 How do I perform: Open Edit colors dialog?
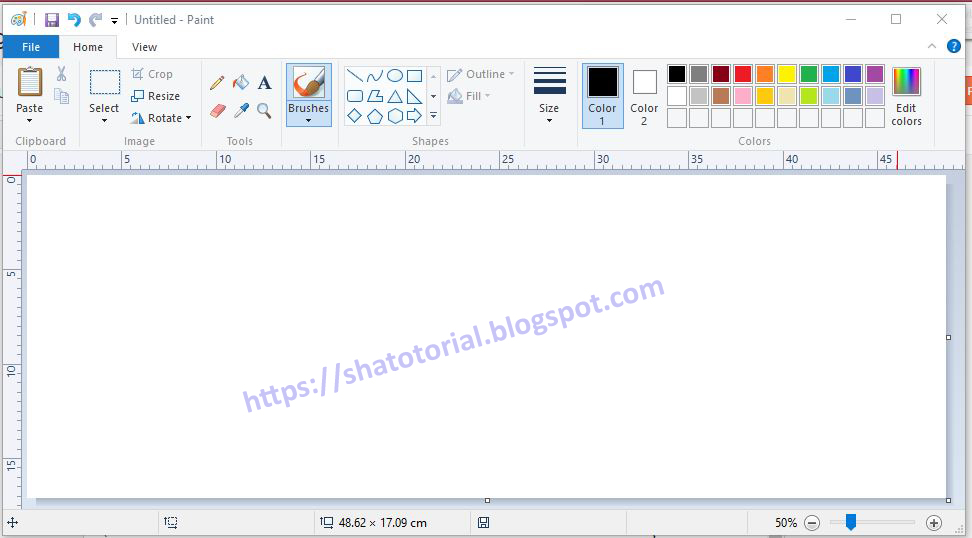click(x=906, y=95)
